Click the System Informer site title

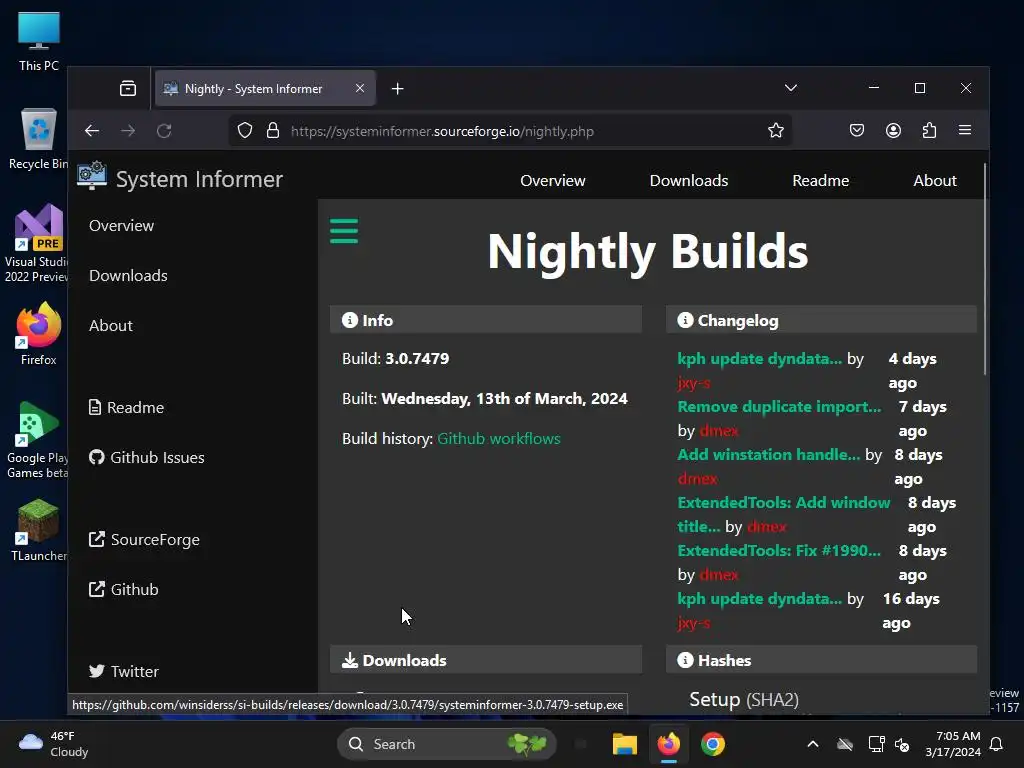pos(199,179)
